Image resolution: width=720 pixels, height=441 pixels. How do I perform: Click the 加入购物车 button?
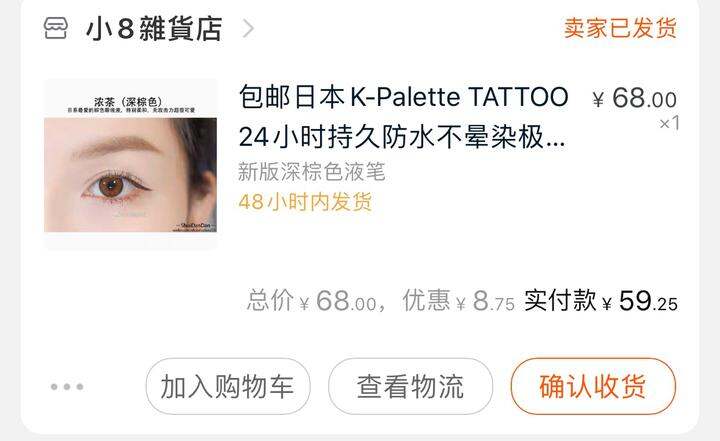228,386
